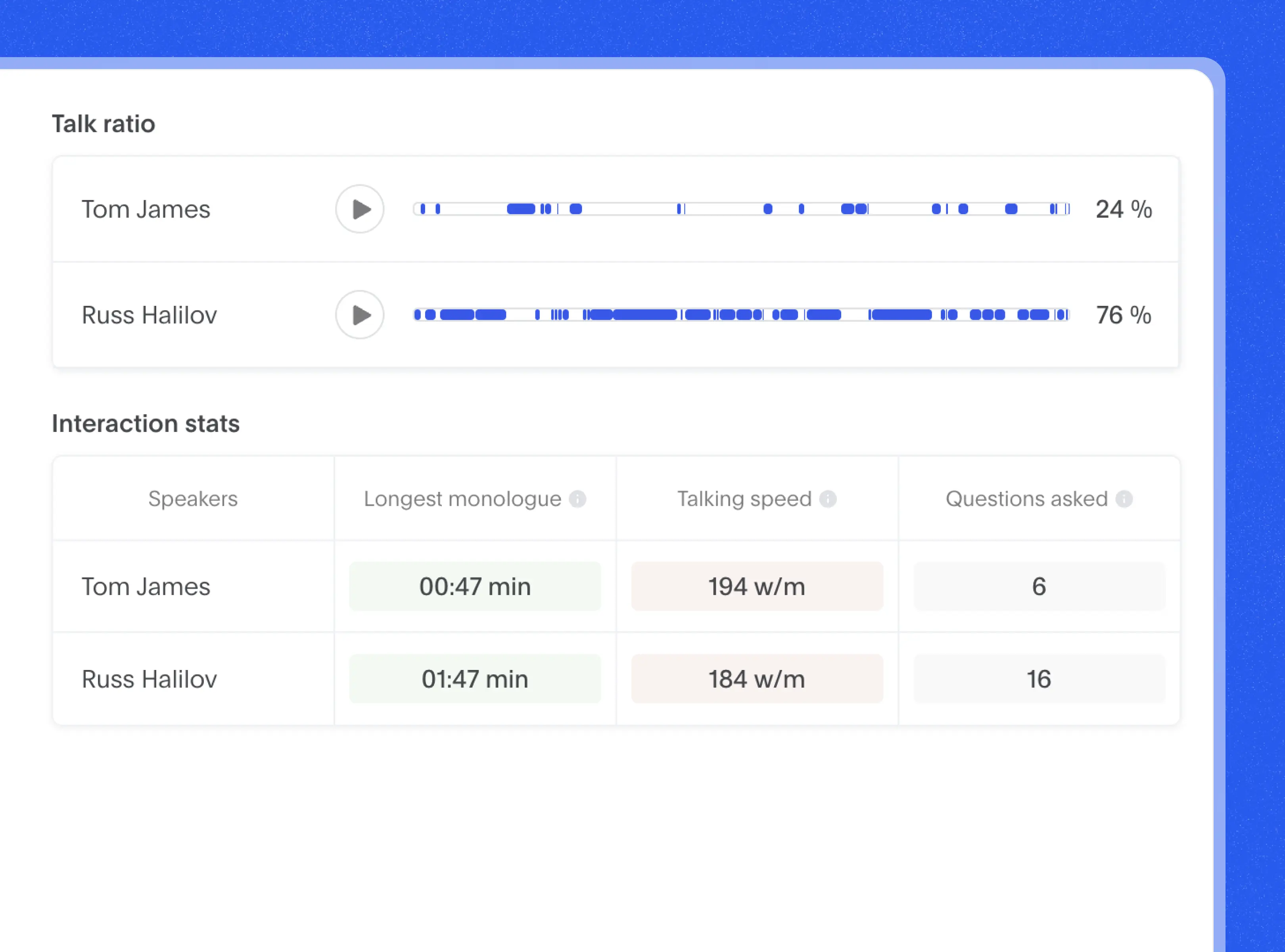1285x952 pixels.
Task: Click the Talk ratio section heading
Action: 103,123
